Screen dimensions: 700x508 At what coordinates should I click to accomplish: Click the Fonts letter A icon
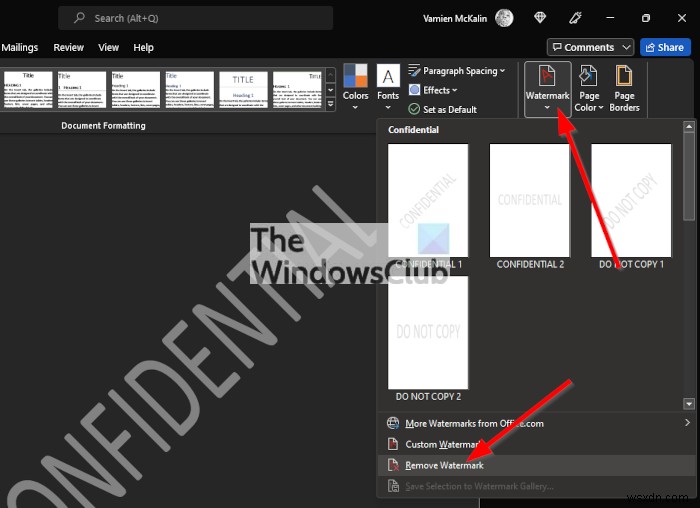click(x=388, y=76)
